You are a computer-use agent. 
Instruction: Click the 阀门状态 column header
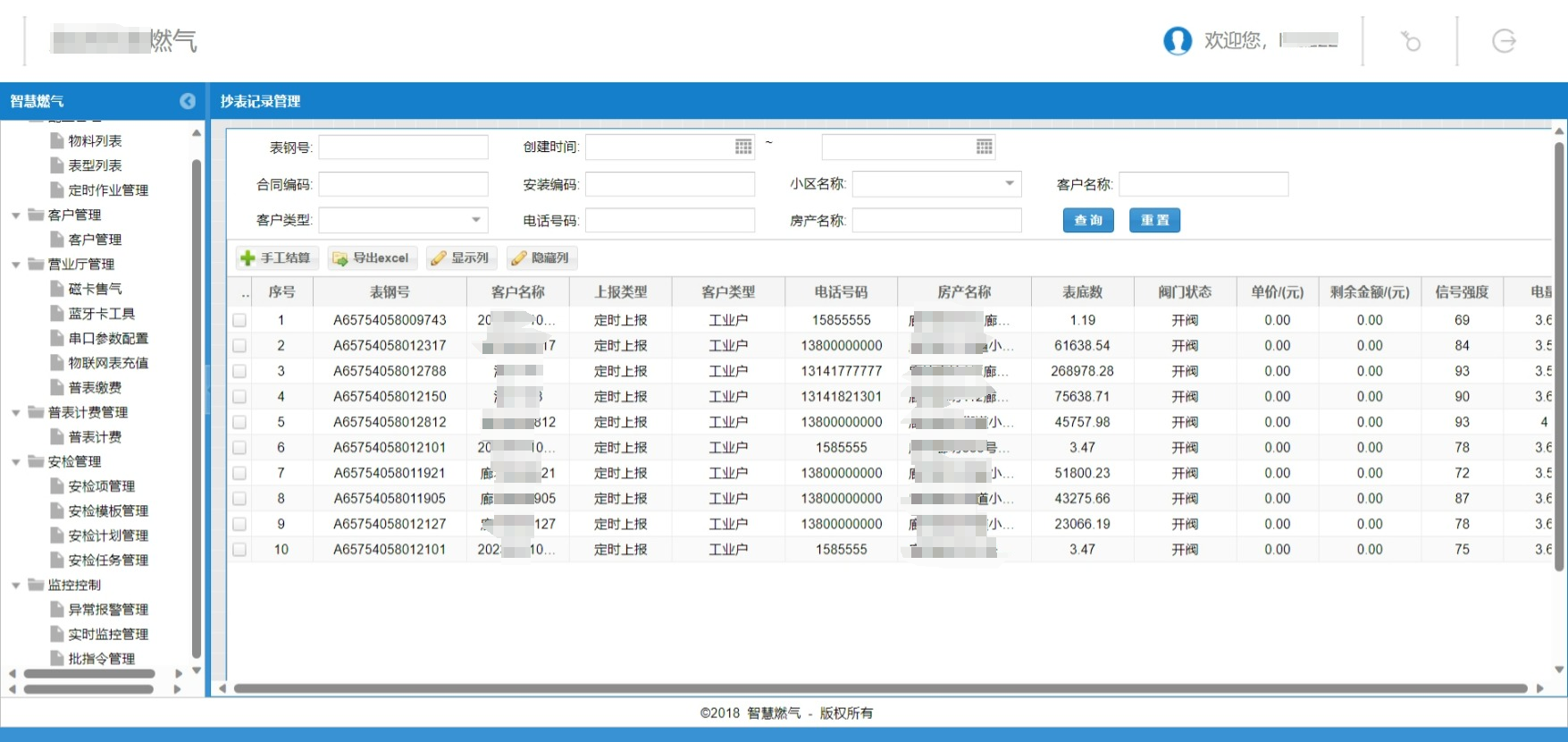pyautogui.click(x=1185, y=292)
